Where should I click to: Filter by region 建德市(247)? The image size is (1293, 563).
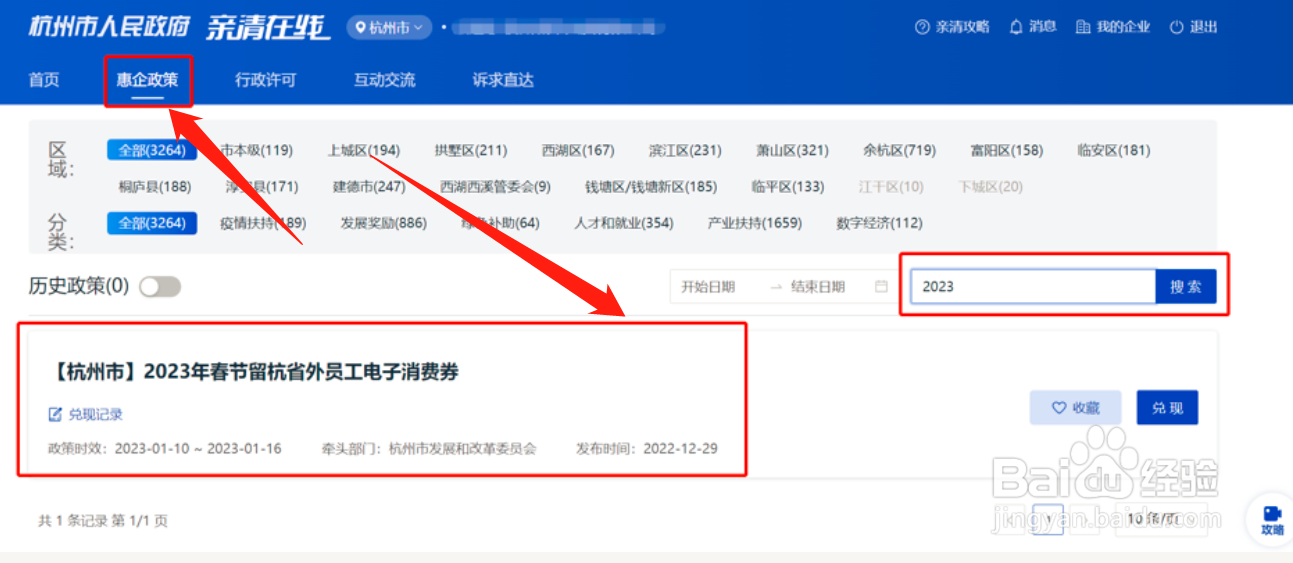[369, 186]
